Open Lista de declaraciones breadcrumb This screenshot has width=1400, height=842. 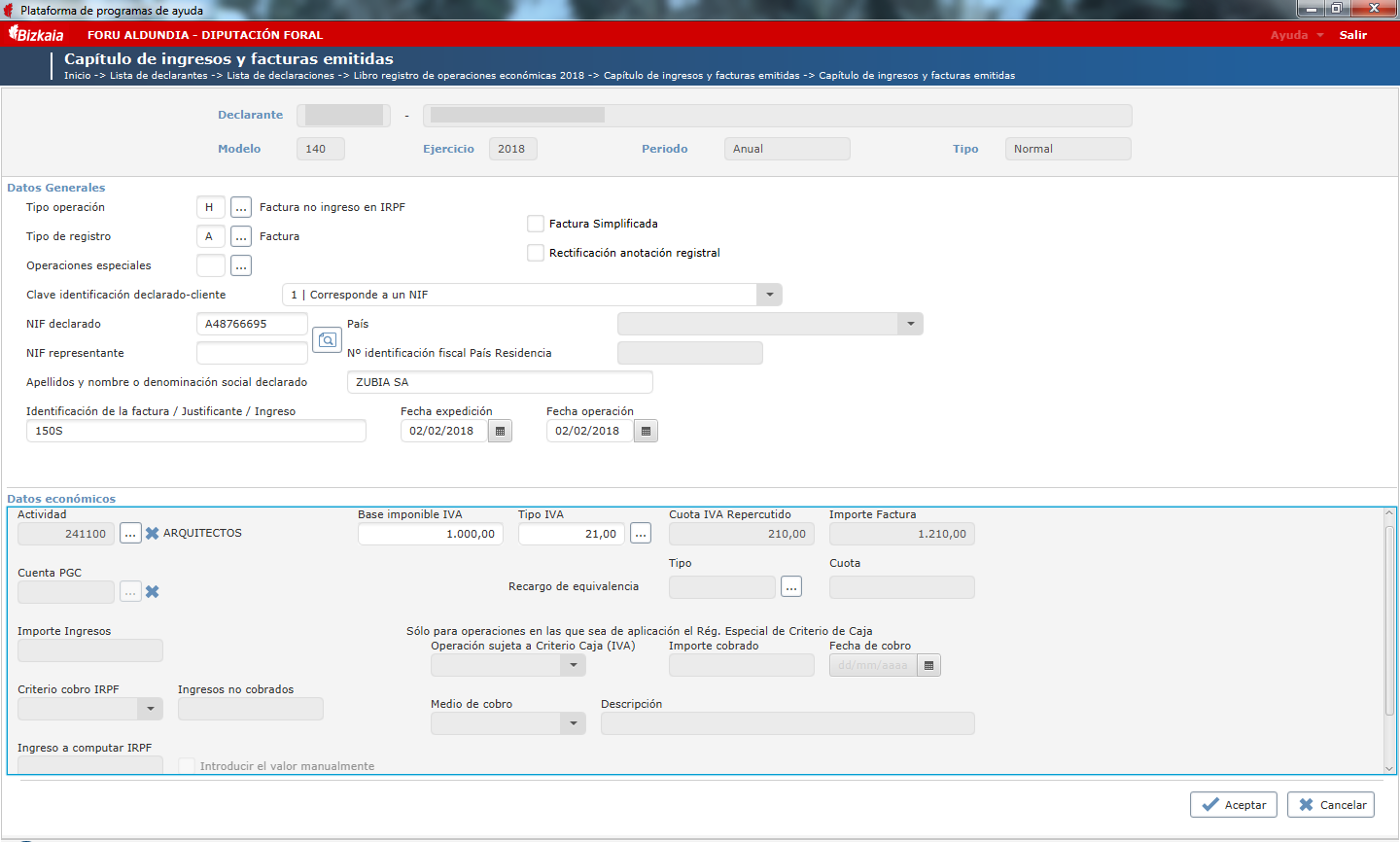coord(281,76)
